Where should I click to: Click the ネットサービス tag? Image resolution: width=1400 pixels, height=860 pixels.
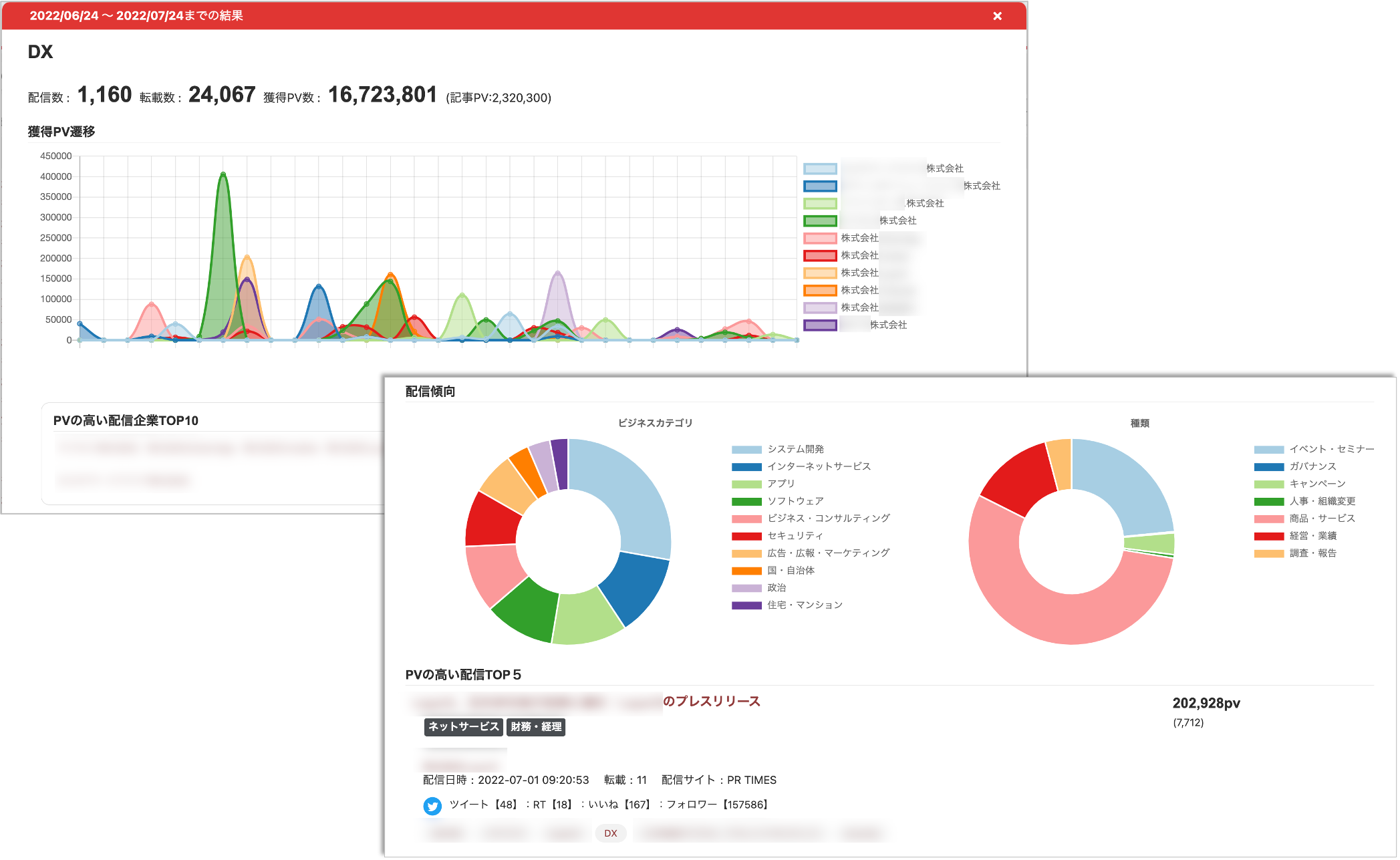click(x=463, y=728)
